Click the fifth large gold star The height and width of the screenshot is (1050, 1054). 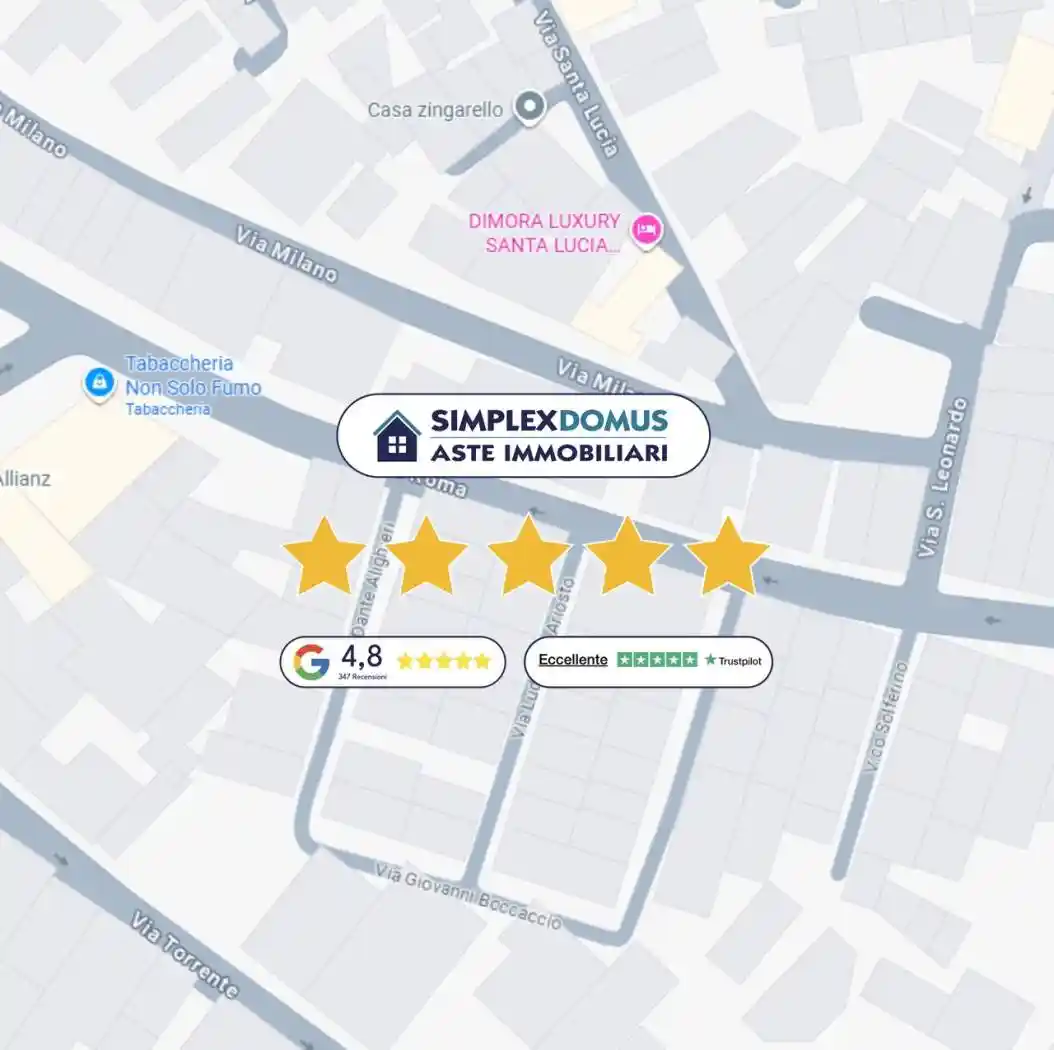[728, 556]
